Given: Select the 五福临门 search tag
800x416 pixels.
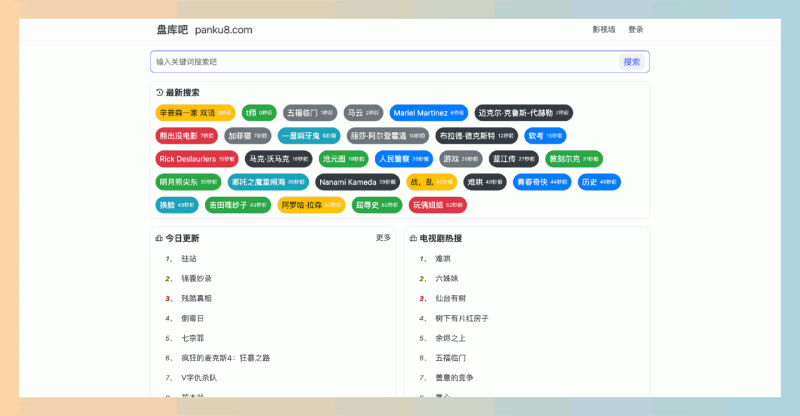Looking at the screenshot, I should coord(310,113).
